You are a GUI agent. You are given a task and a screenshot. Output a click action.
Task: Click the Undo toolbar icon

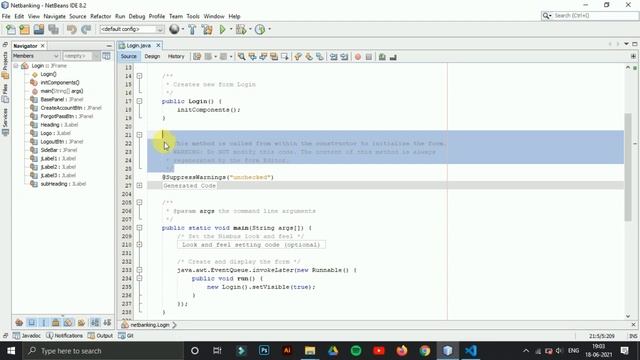click(x=72, y=29)
